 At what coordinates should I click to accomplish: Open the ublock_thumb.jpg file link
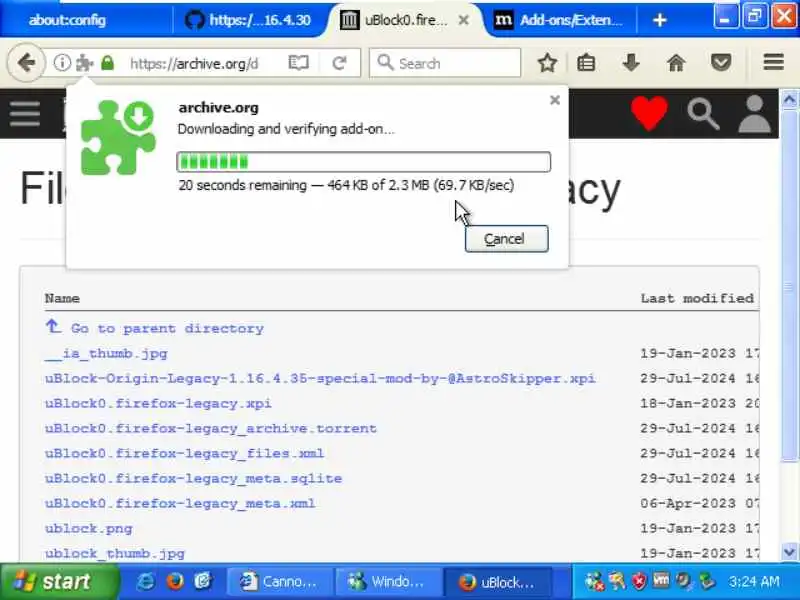(115, 554)
